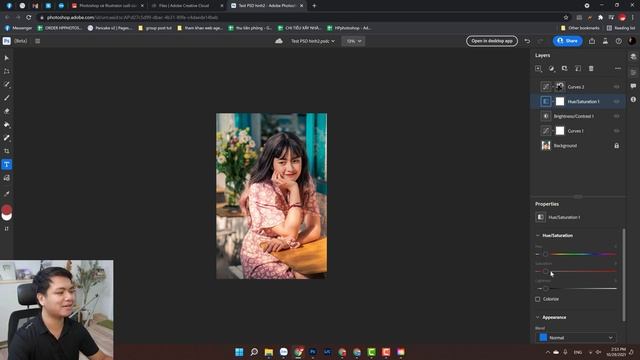Click the Lightness slider handle
The height and width of the screenshot is (360, 640).
tap(545, 289)
